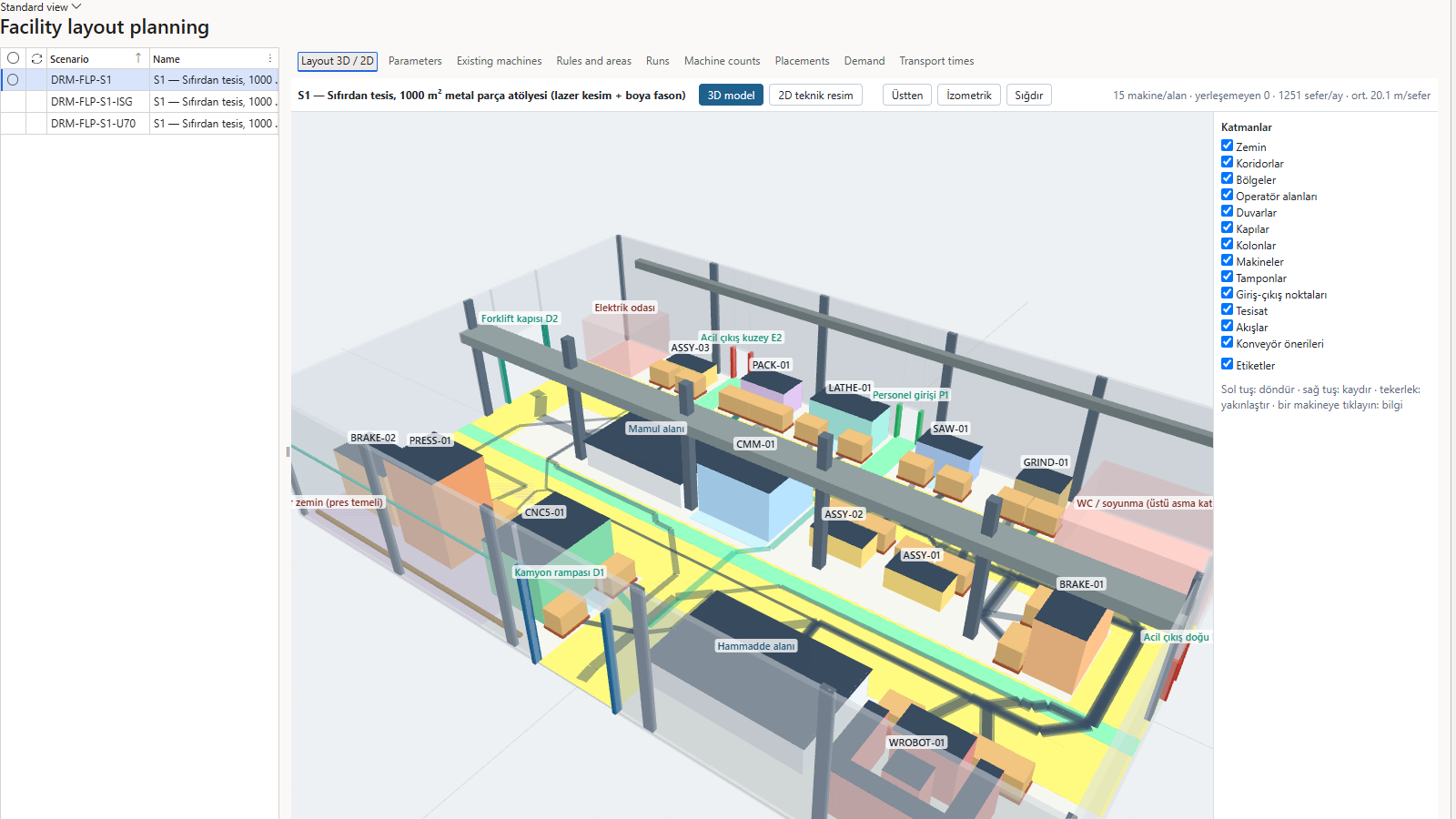Select the DRM-FLP-S1-U70 scenario row
Viewport: 1456px width, 819px height.
(139, 124)
